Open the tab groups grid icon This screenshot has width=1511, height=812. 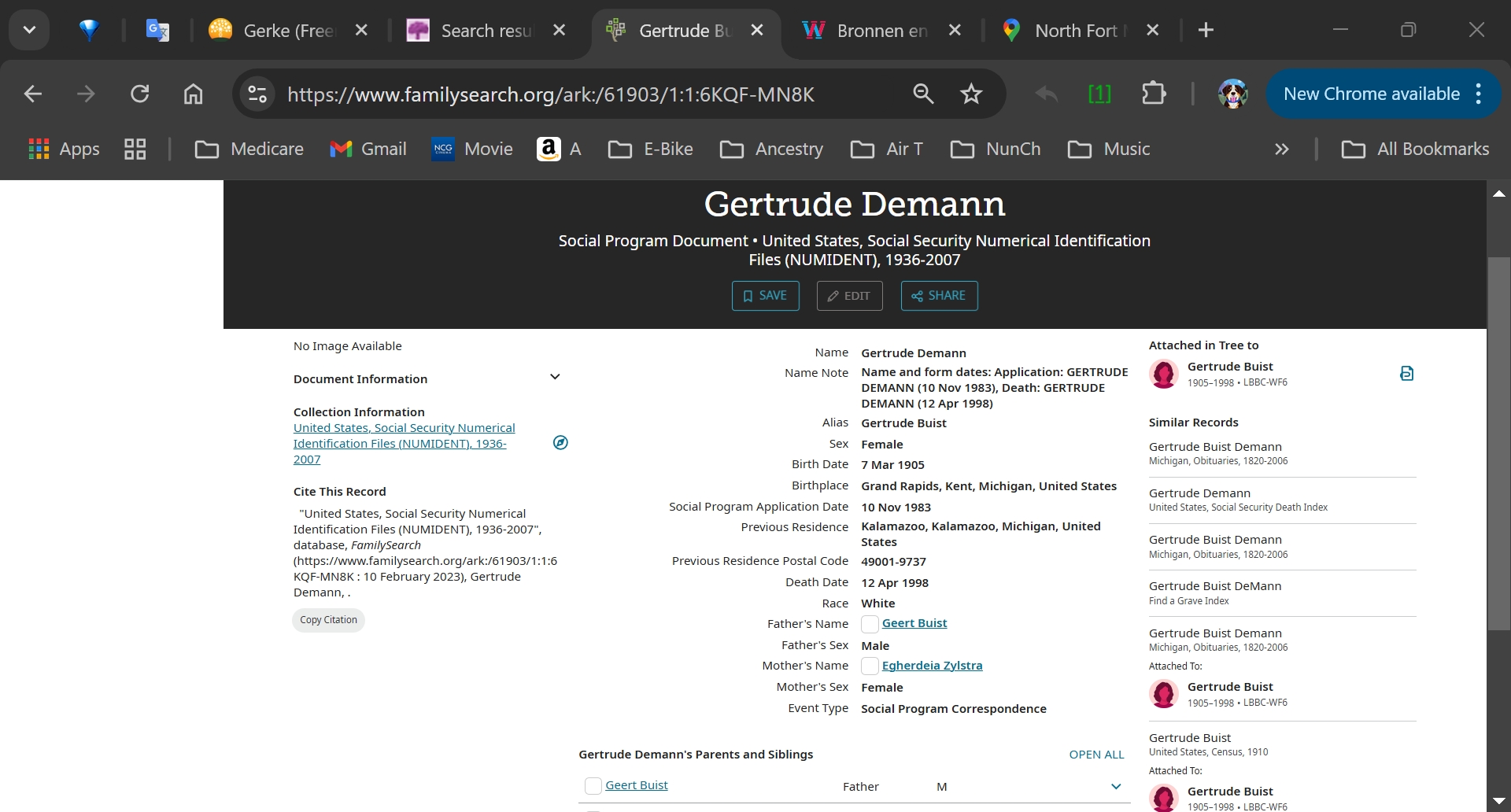135,149
